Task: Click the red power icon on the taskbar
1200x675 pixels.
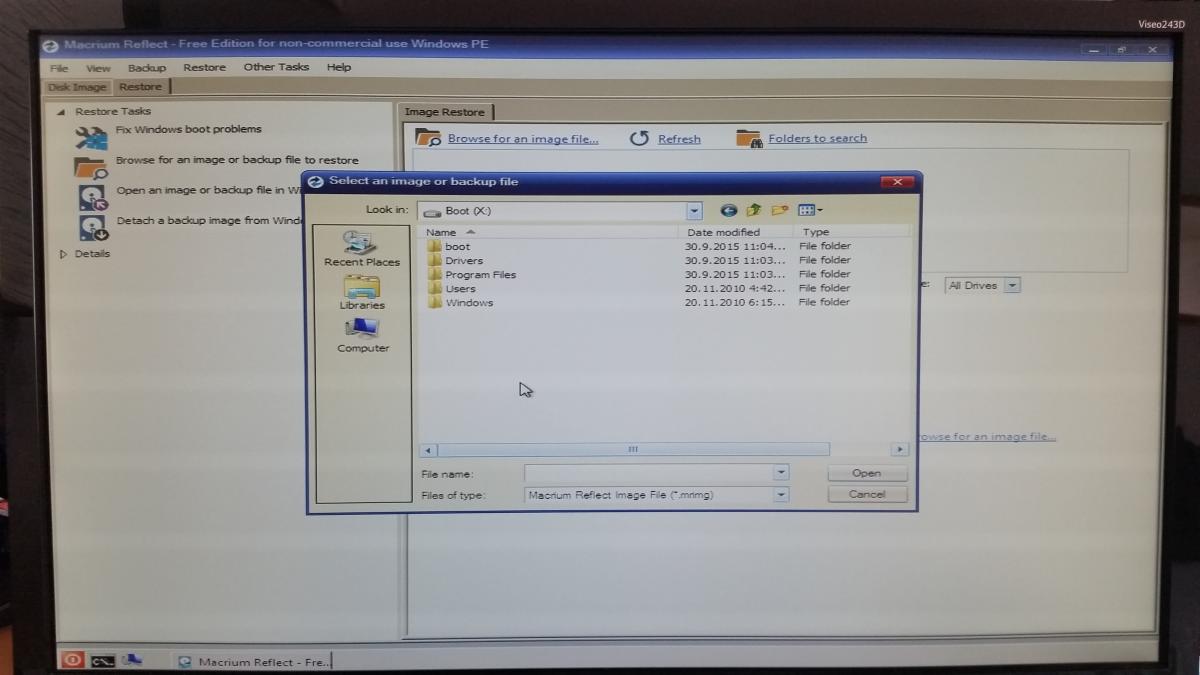Action: (72, 660)
